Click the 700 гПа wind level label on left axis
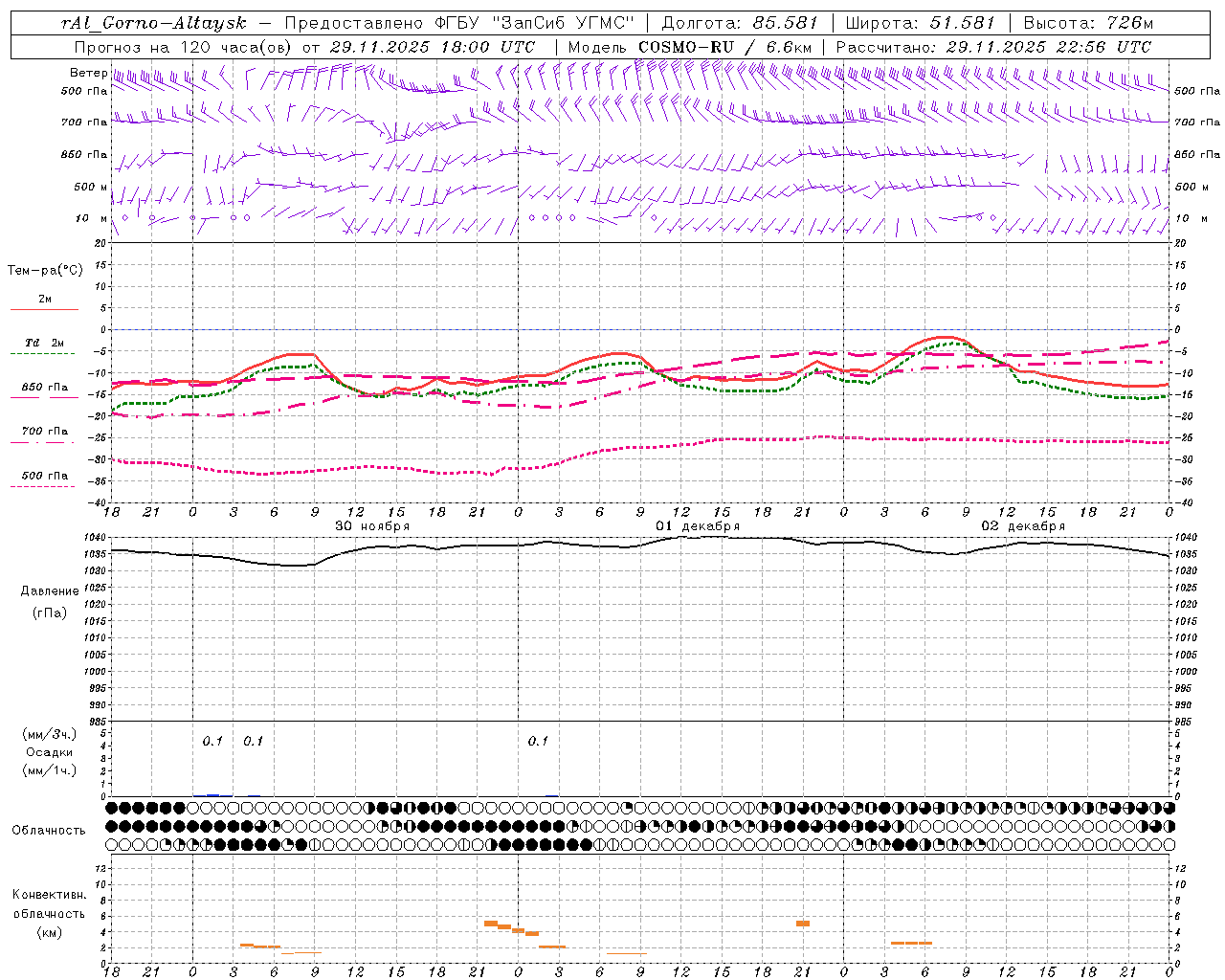The height and width of the screenshot is (980, 1225). 84,122
